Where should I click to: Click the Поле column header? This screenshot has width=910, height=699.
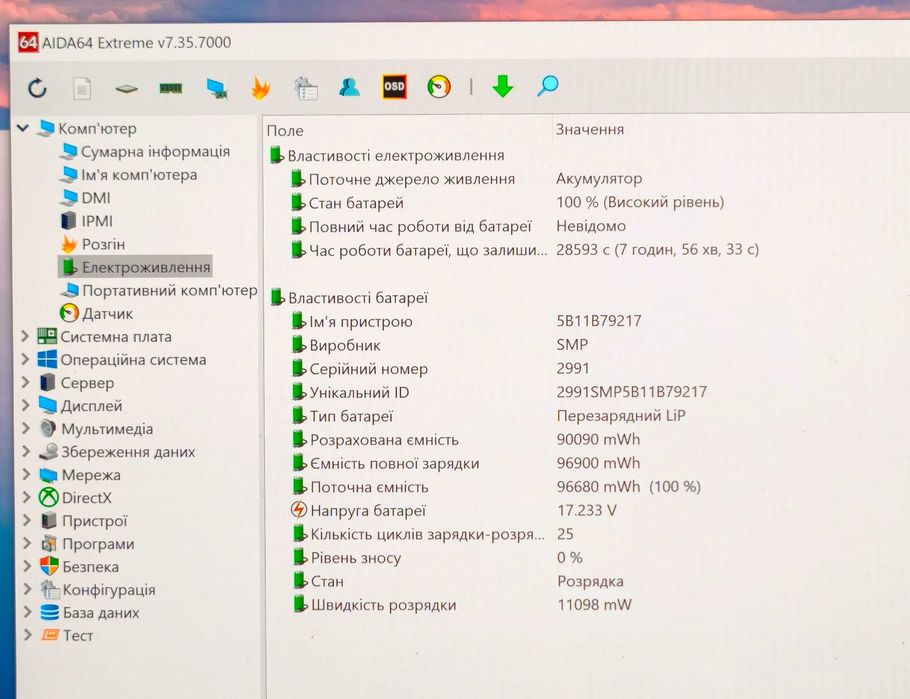point(285,131)
